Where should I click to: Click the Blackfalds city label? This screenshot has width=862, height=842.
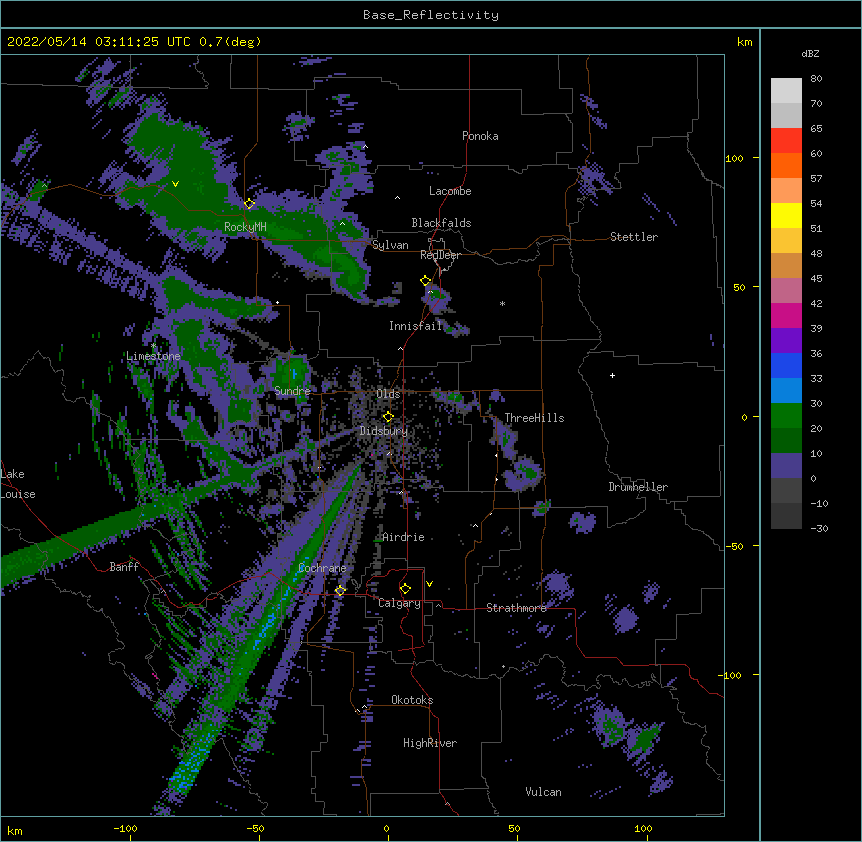pyautogui.click(x=441, y=223)
